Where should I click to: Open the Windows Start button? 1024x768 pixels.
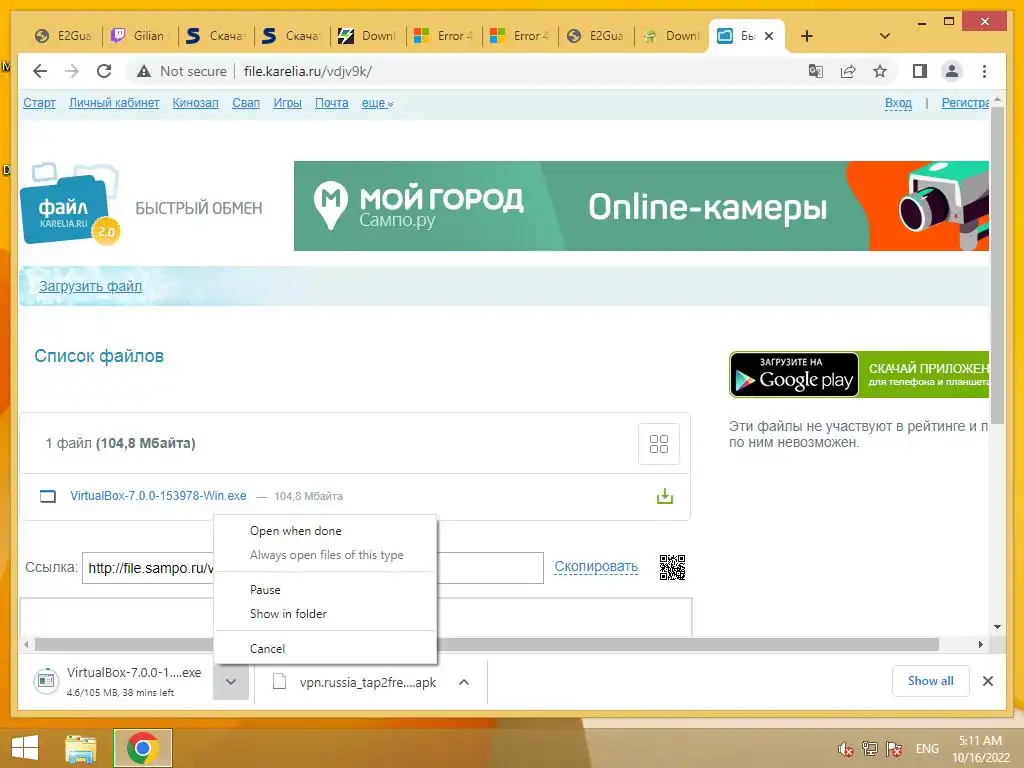(x=25, y=747)
